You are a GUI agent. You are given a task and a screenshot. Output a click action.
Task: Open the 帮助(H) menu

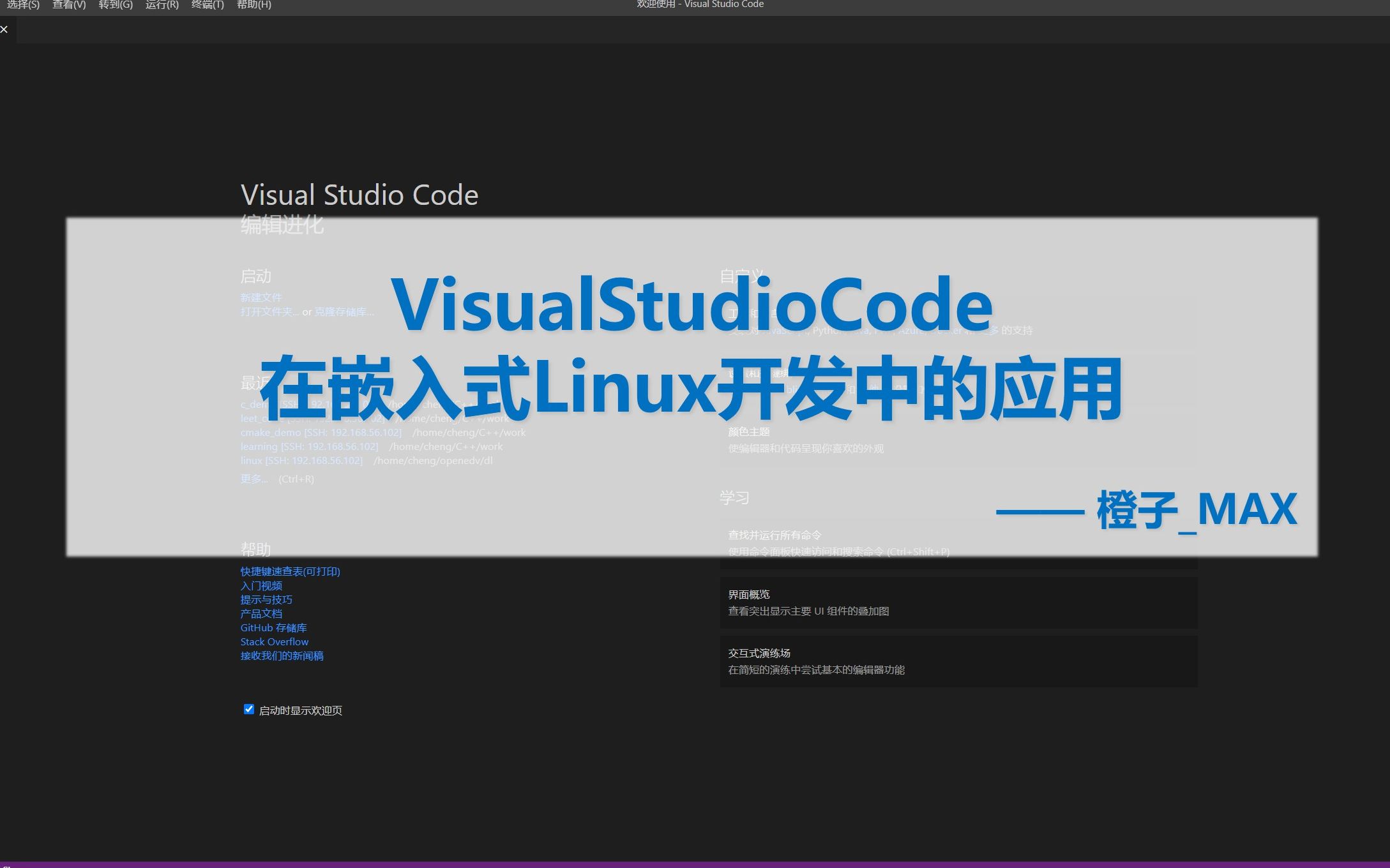pos(254,5)
